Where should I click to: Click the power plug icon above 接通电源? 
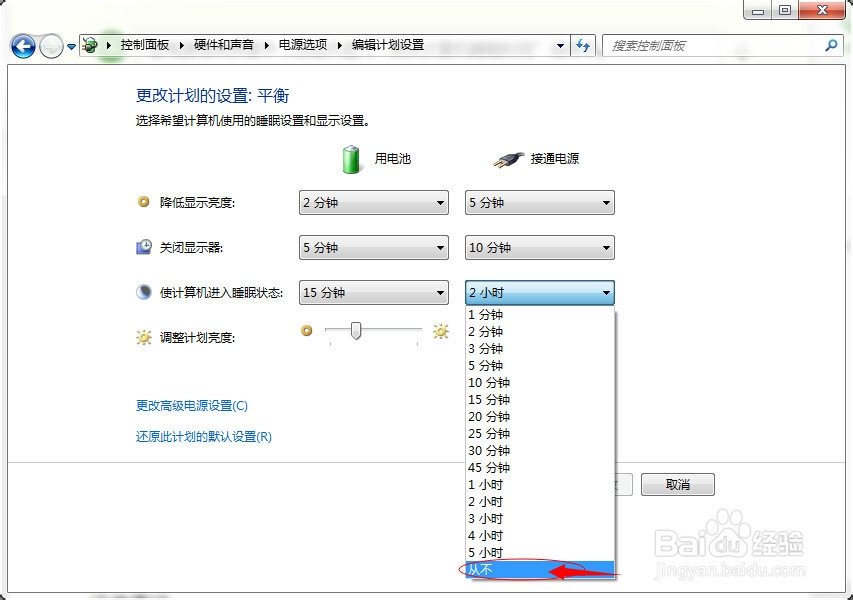507,158
